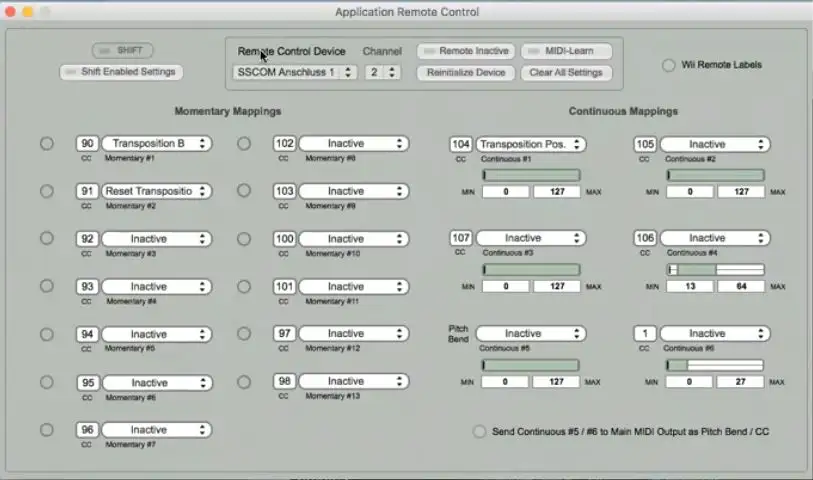Enable Send Continuous #5 / #6 to Main MIDI Output
The height and width of the screenshot is (480, 813).
[479, 432]
